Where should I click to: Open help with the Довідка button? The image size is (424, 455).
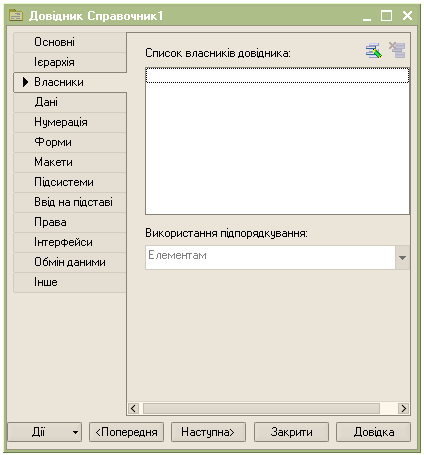tap(373, 432)
